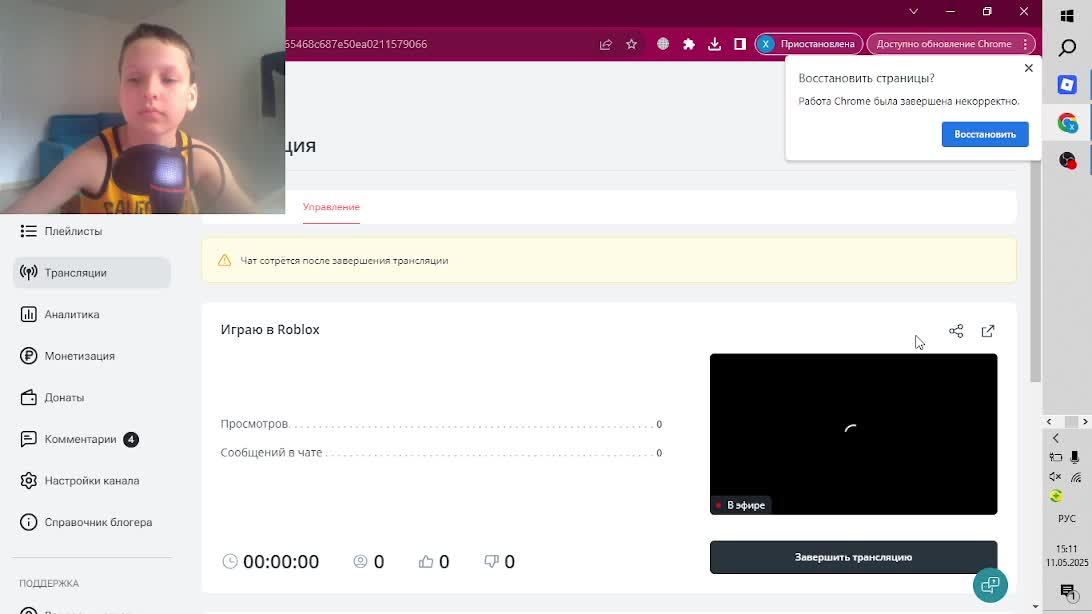Open Chrome downloads icon

(x=715, y=44)
